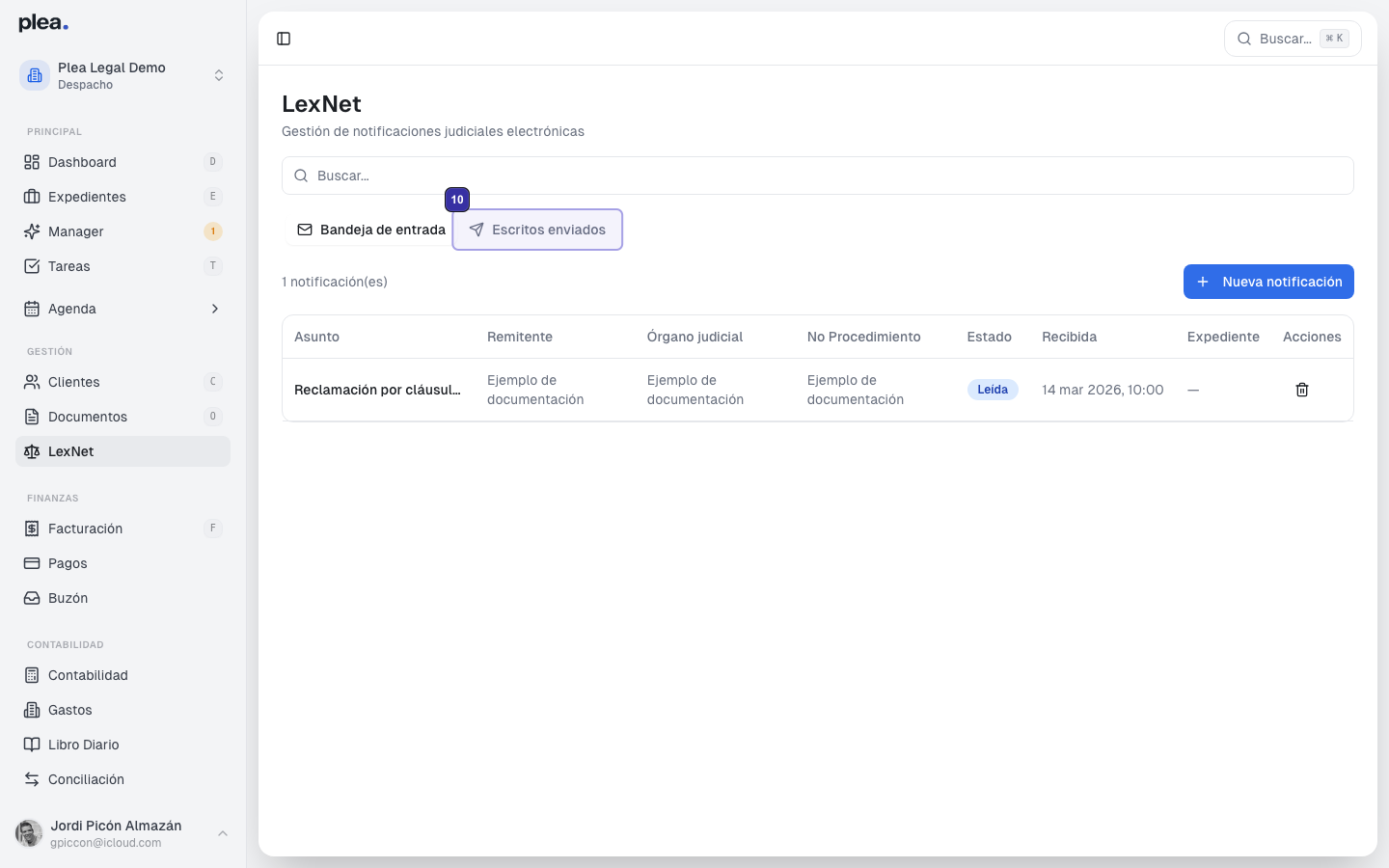Click the Expediente column header
1389x868 pixels.
1223,337
